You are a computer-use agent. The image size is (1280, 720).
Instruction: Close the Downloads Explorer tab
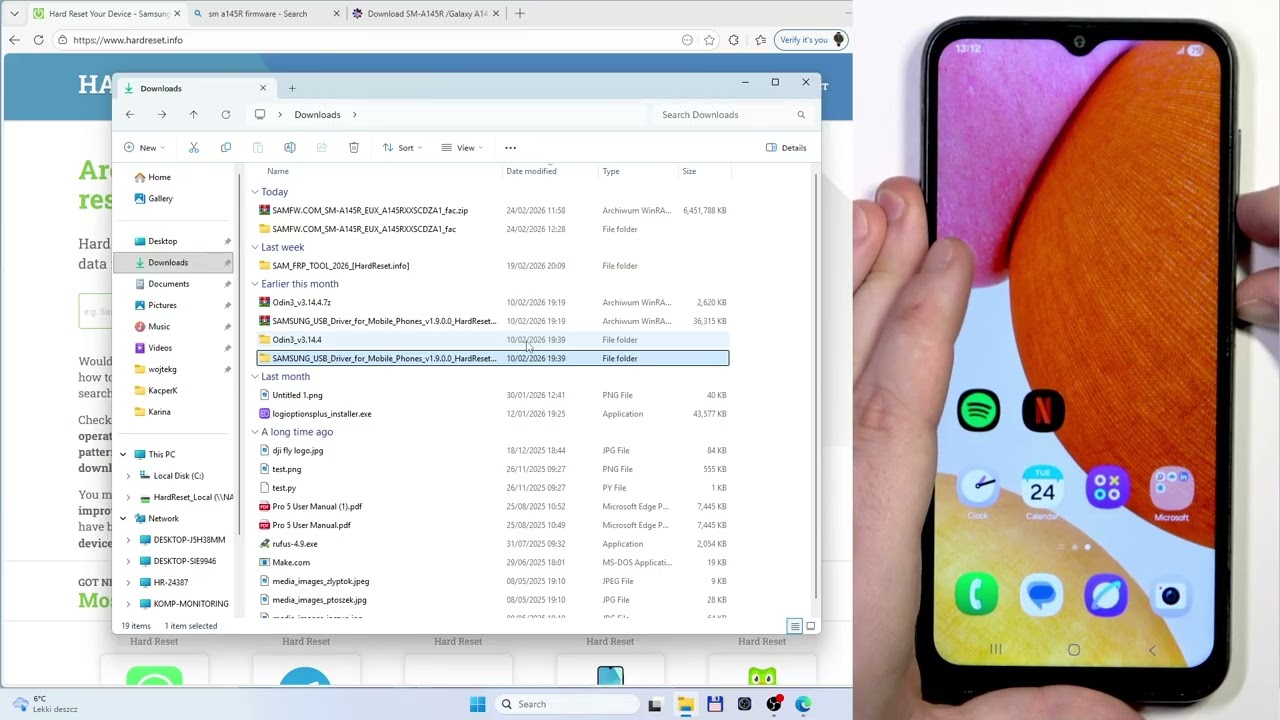click(x=263, y=88)
